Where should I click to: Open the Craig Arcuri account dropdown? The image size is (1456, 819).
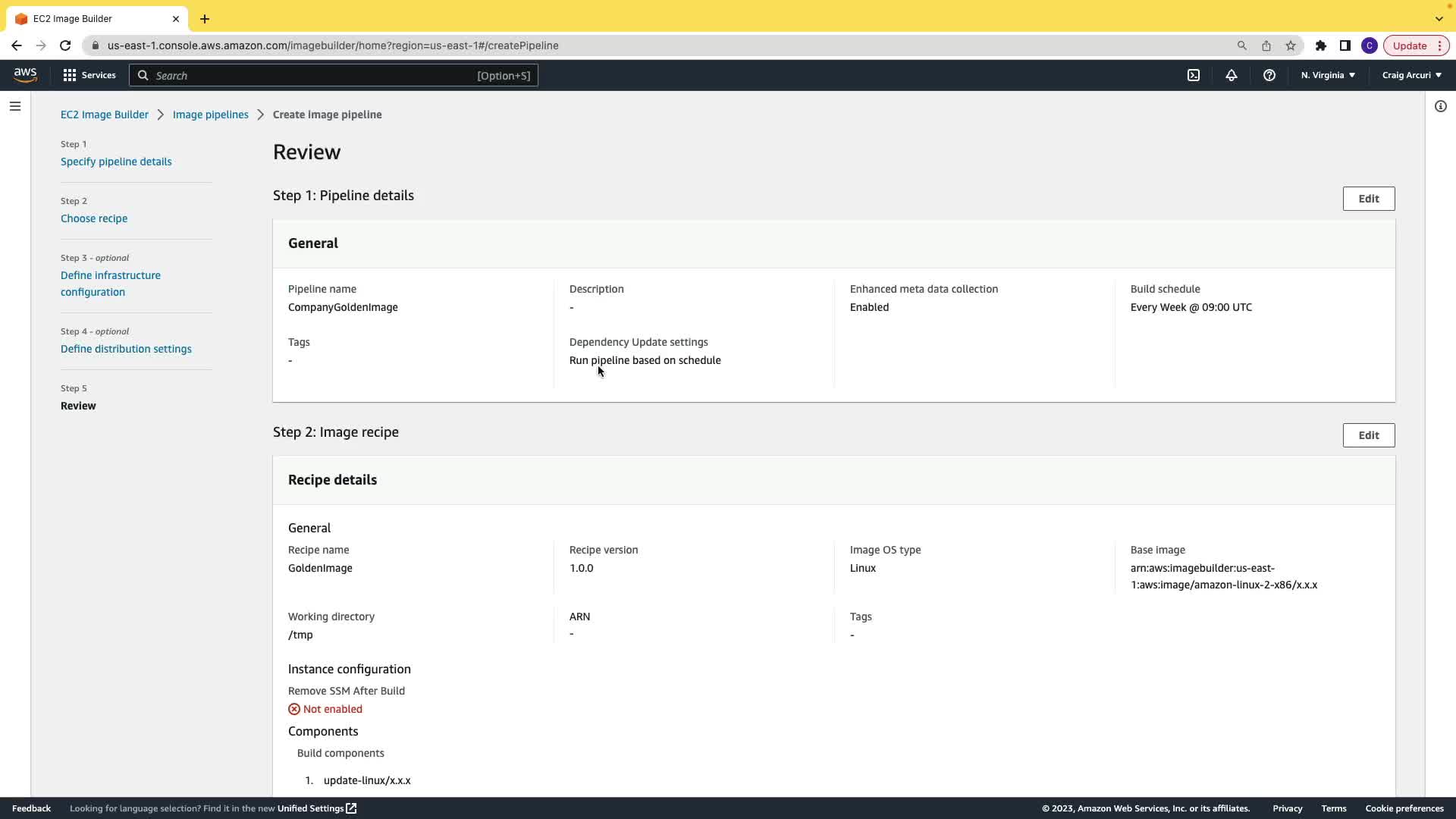pyautogui.click(x=1411, y=75)
